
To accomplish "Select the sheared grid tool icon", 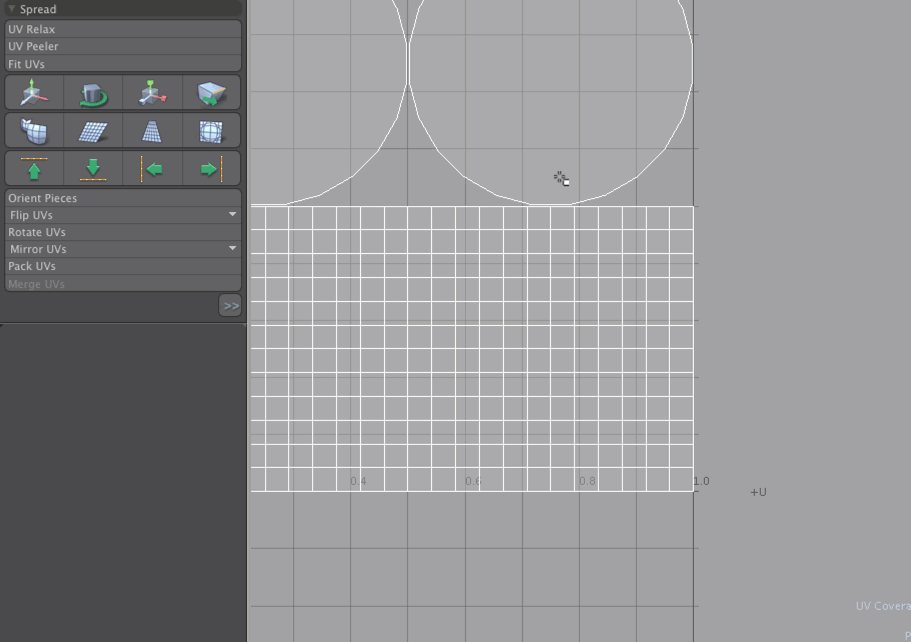I will coord(93,131).
